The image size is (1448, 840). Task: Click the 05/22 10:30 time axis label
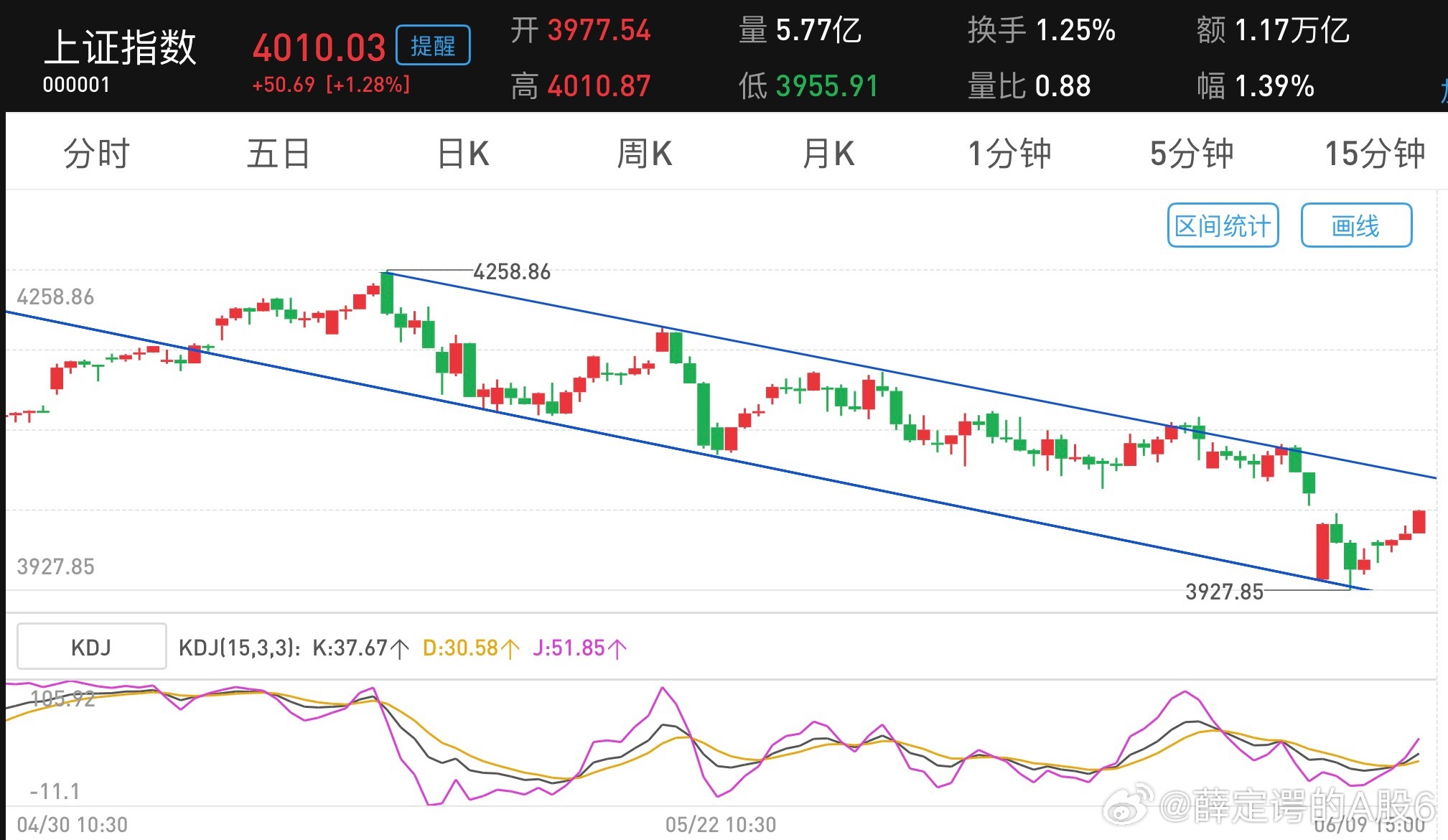coord(721,824)
